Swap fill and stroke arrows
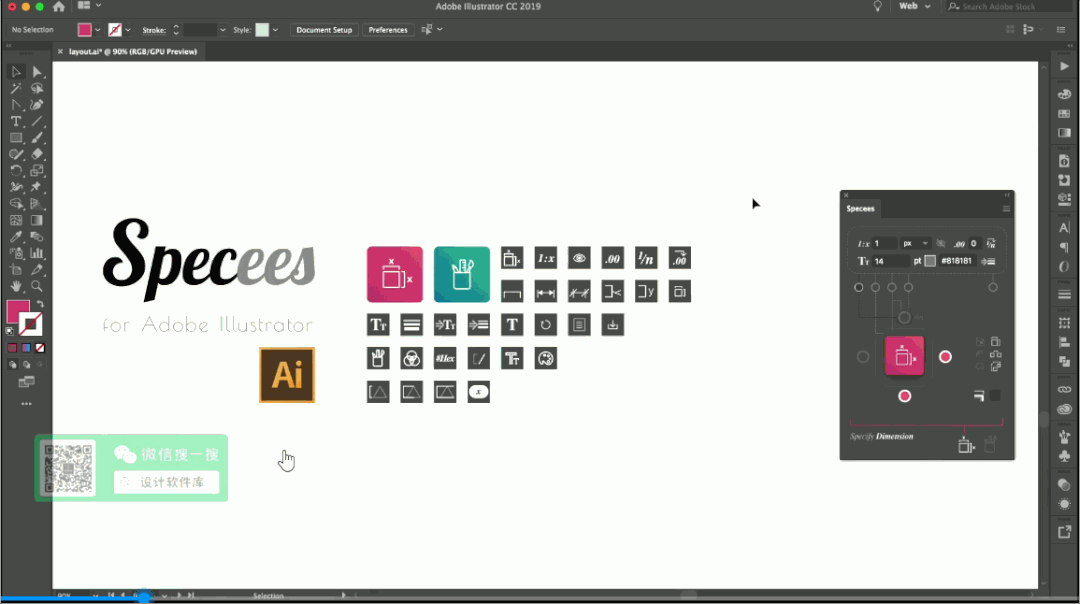Screen dimensions: 1080x604 [40, 304]
